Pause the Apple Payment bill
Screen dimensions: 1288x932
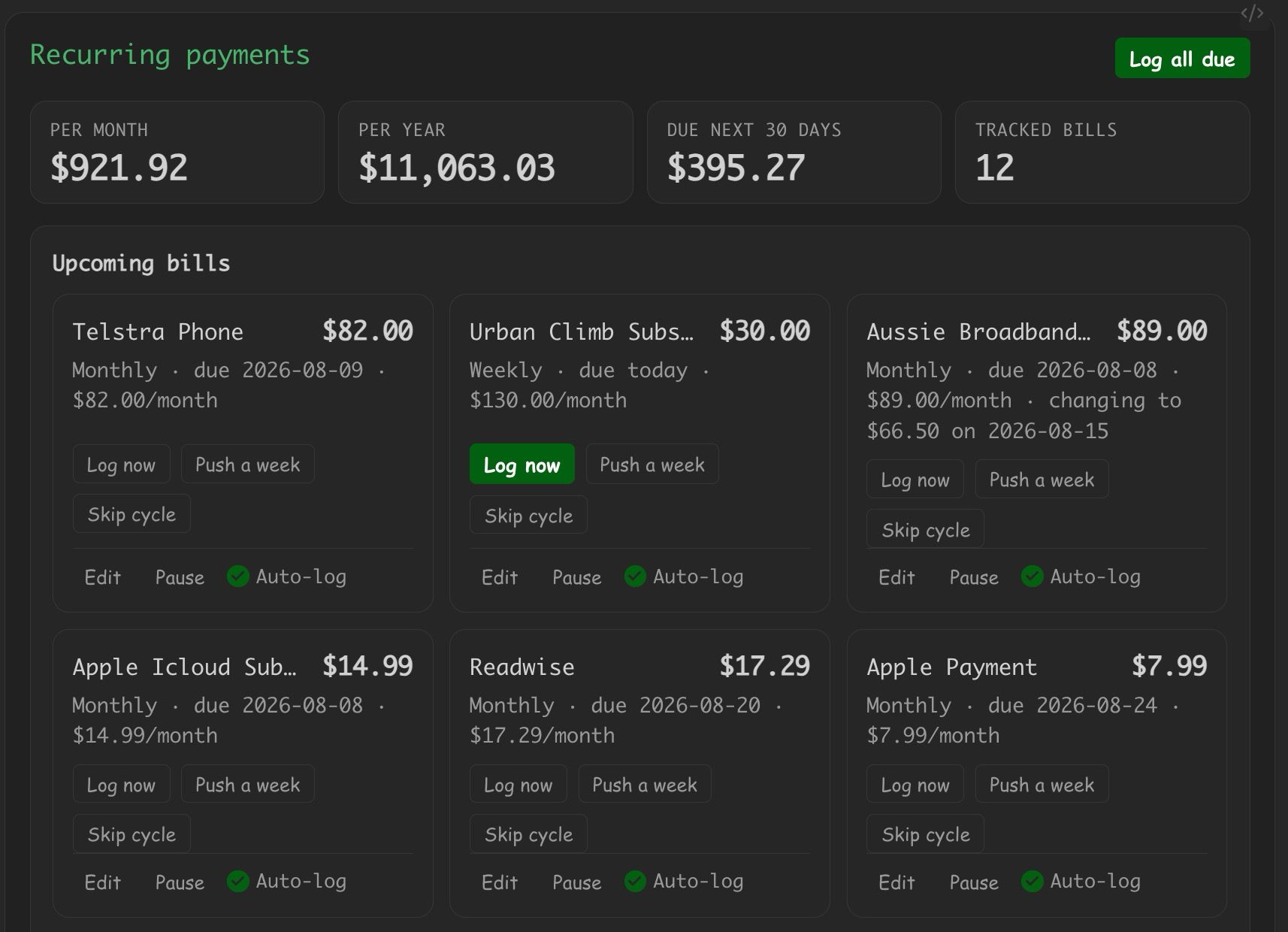pos(974,882)
